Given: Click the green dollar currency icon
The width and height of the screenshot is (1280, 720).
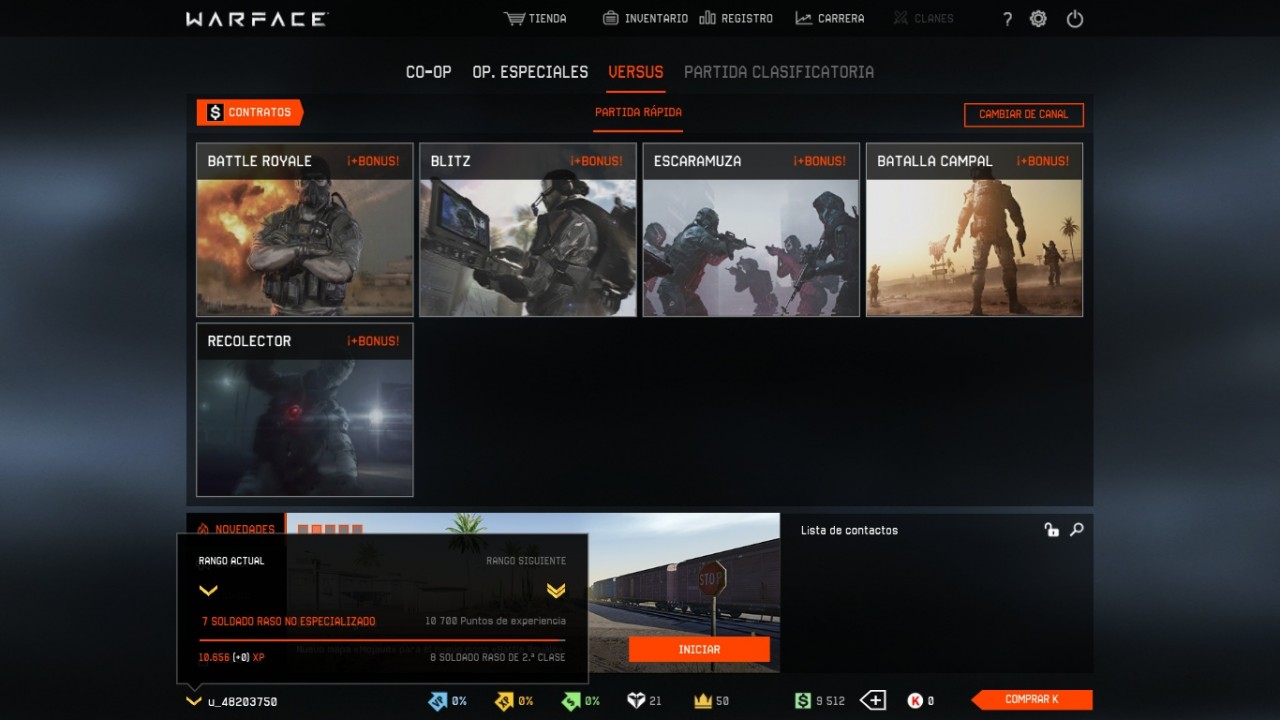Looking at the screenshot, I should pyautogui.click(x=803, y=701).
